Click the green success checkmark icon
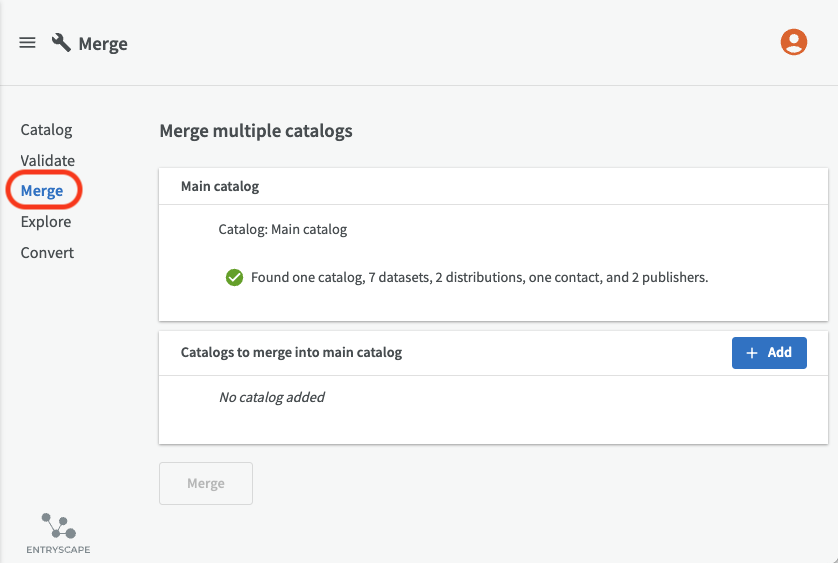The width and height of the screenshot is (838, 563). [x=234, y=277]
